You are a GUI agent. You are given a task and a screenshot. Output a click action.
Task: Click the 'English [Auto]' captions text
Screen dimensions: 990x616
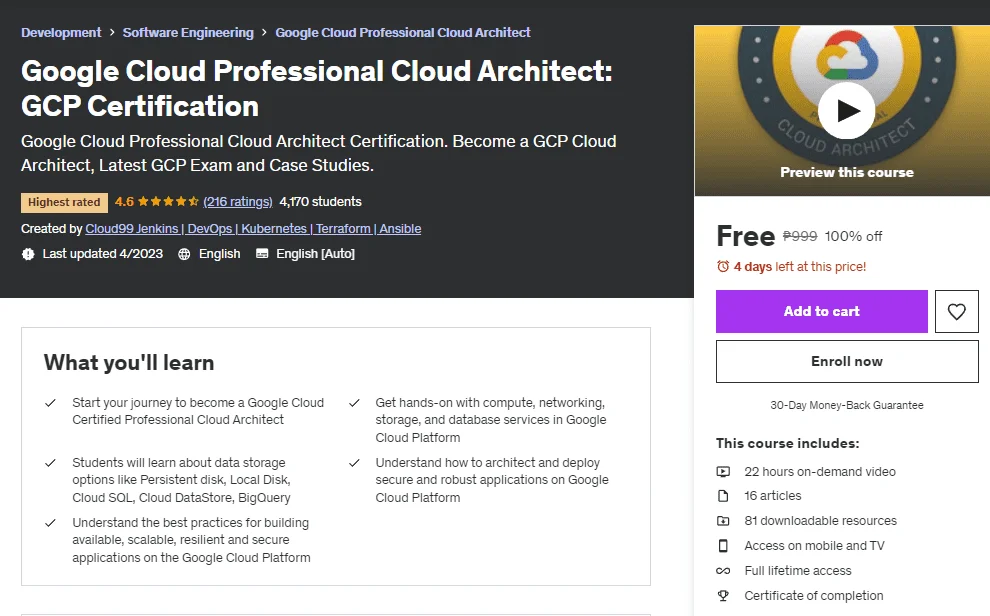coord(315,254)
